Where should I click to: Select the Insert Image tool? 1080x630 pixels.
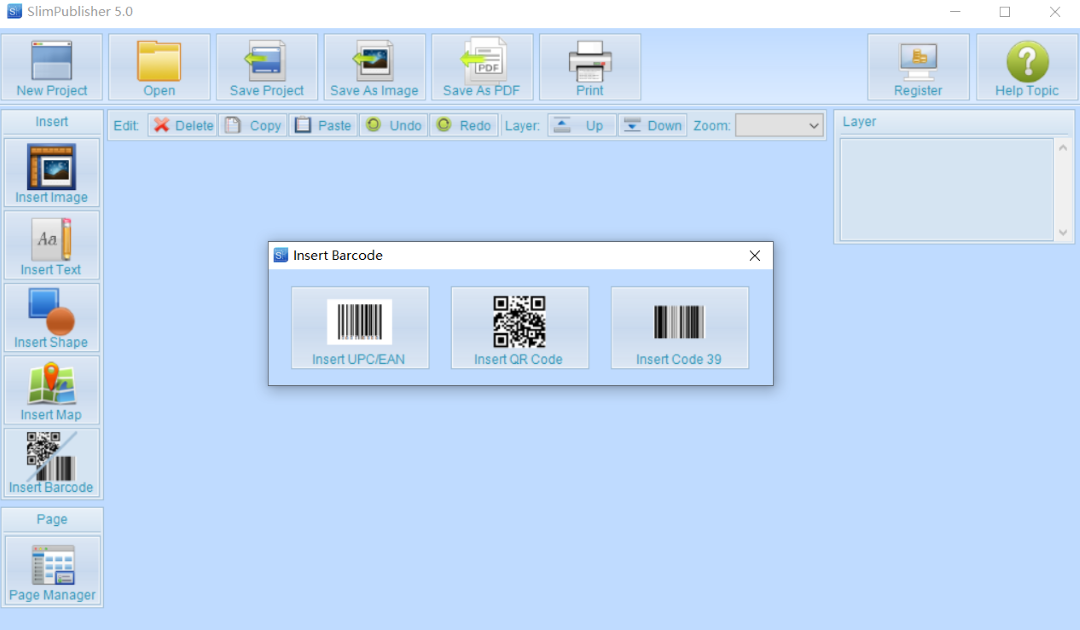click(x=51, y=172)
